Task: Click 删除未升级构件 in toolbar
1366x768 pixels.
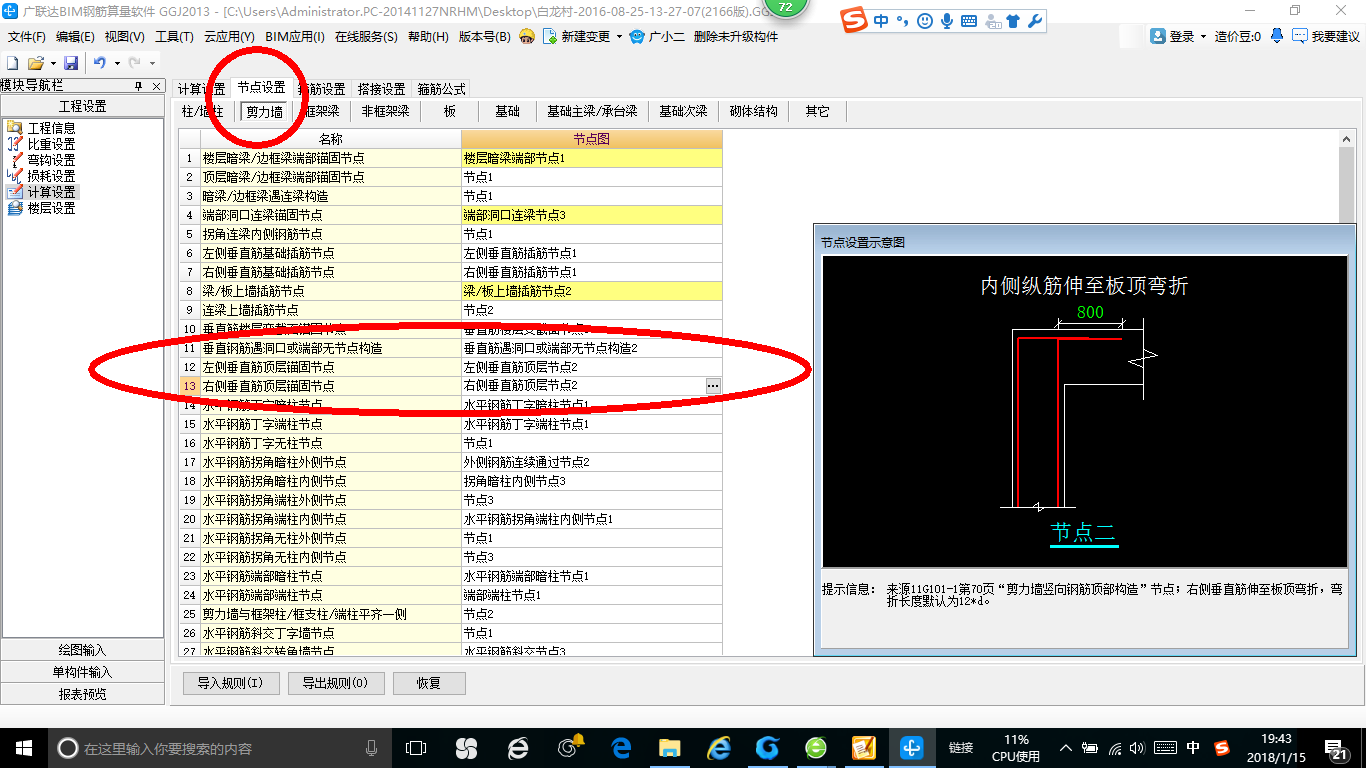Action: (x=735, y=36)
